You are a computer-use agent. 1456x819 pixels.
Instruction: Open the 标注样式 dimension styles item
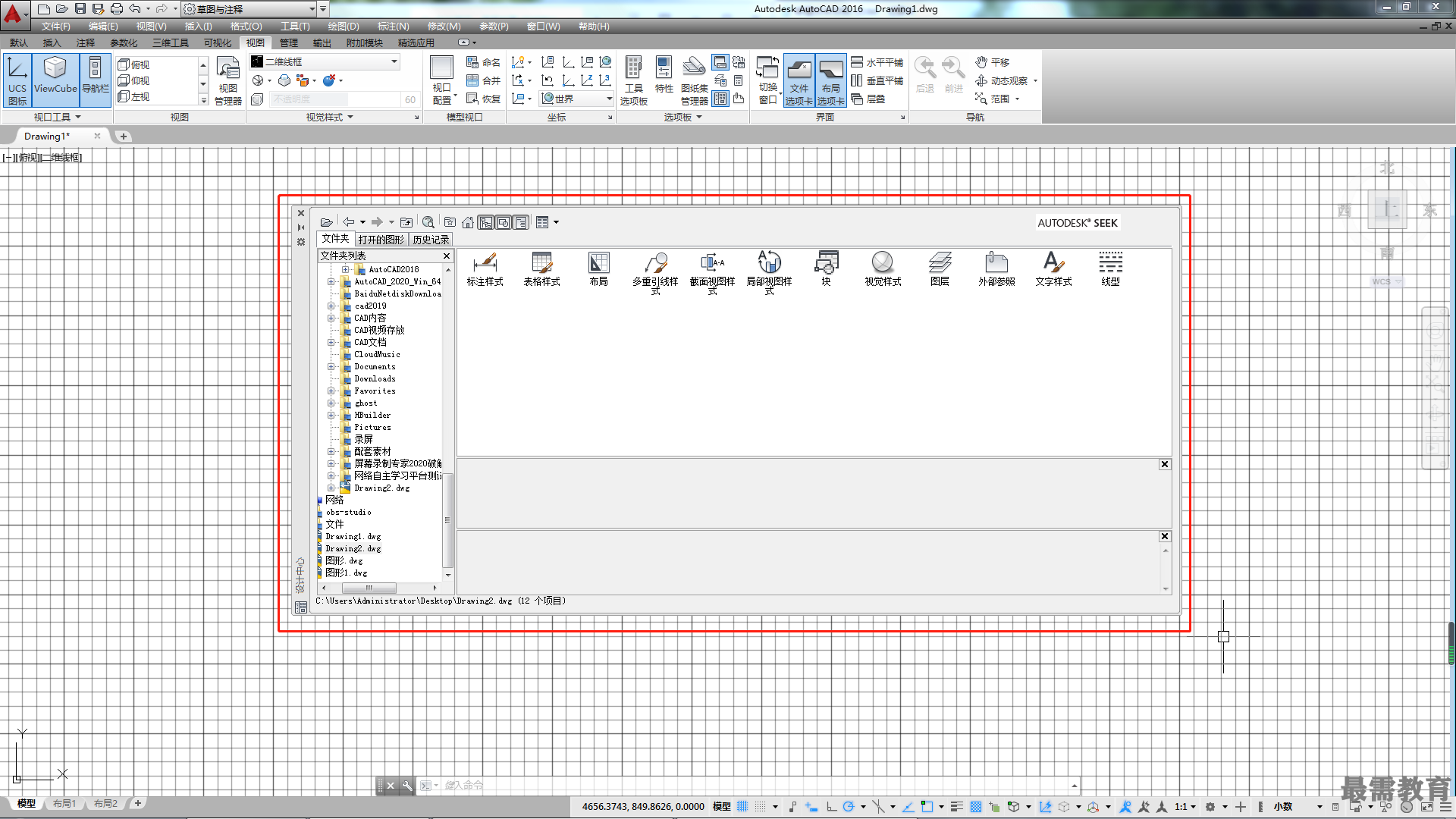(x=485, y=269)
